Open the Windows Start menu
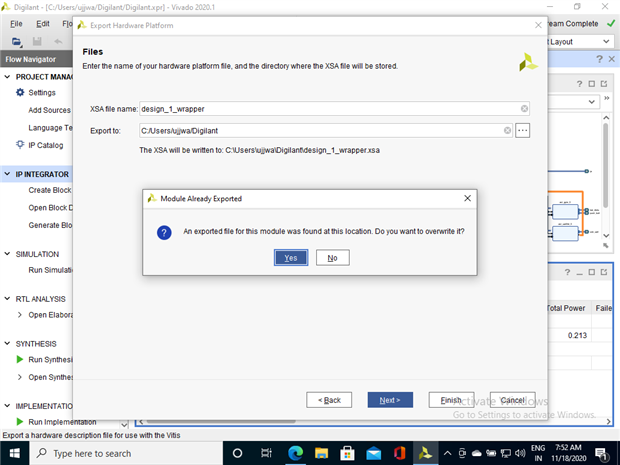Image resolution: width=620 pixels, height=465 pixels. (14, 453)
